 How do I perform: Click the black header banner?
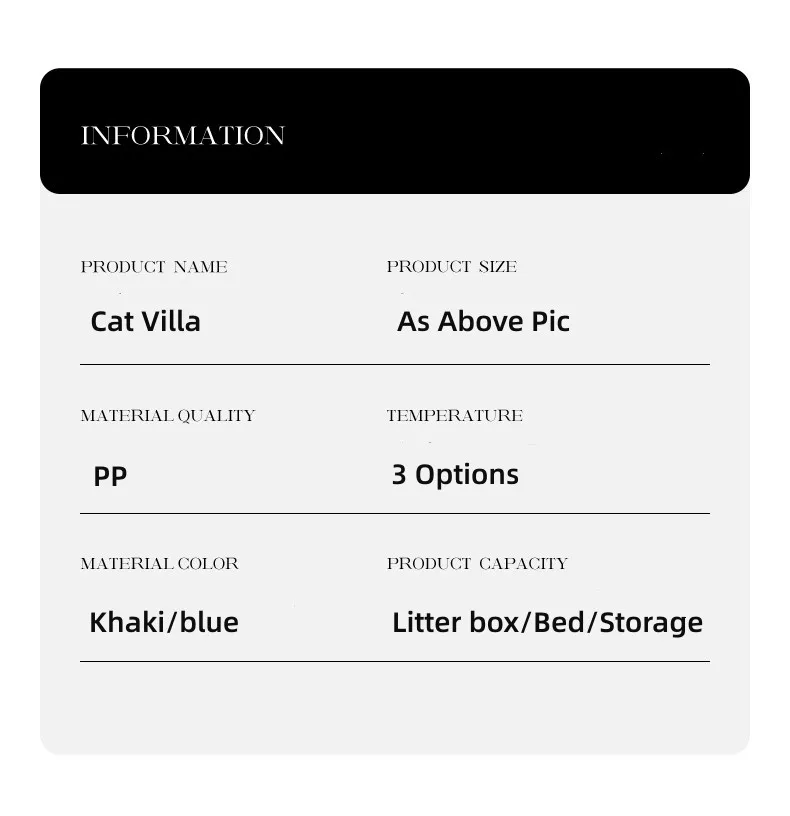click(394, 131)
